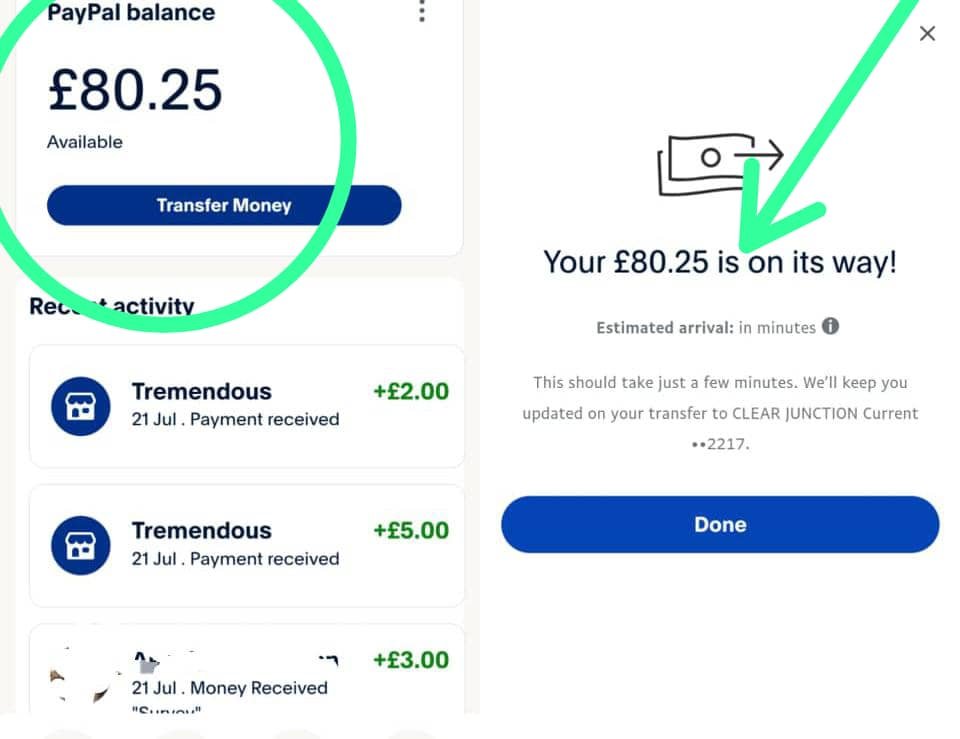960x739 pixels.
Task: Open the Tremendous payment titled with +£5.00
Action: point(202,531)
